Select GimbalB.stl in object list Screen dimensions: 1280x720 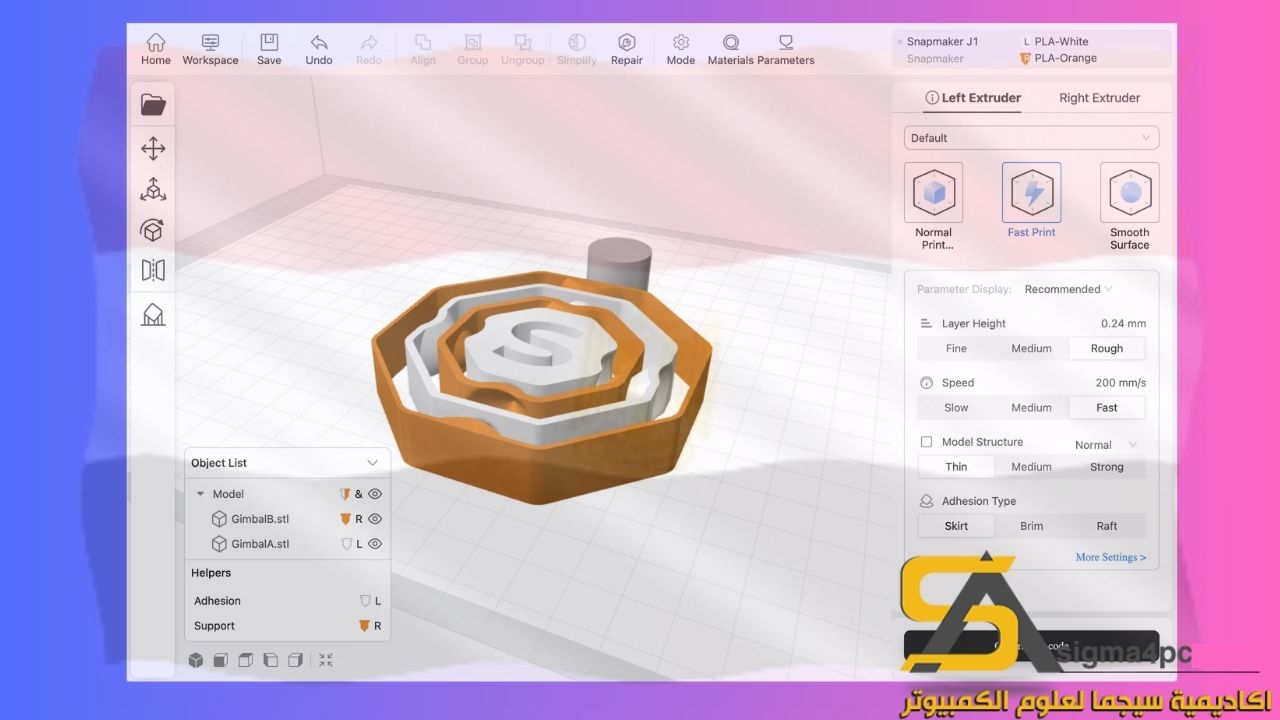point(260,519)
